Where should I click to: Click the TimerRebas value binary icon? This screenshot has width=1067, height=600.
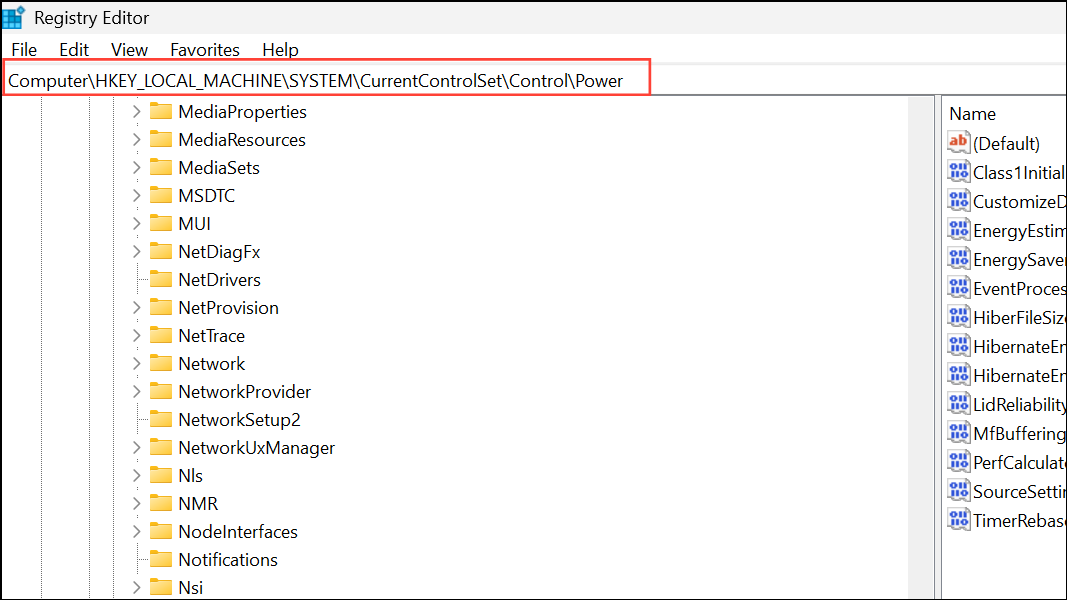958,520
